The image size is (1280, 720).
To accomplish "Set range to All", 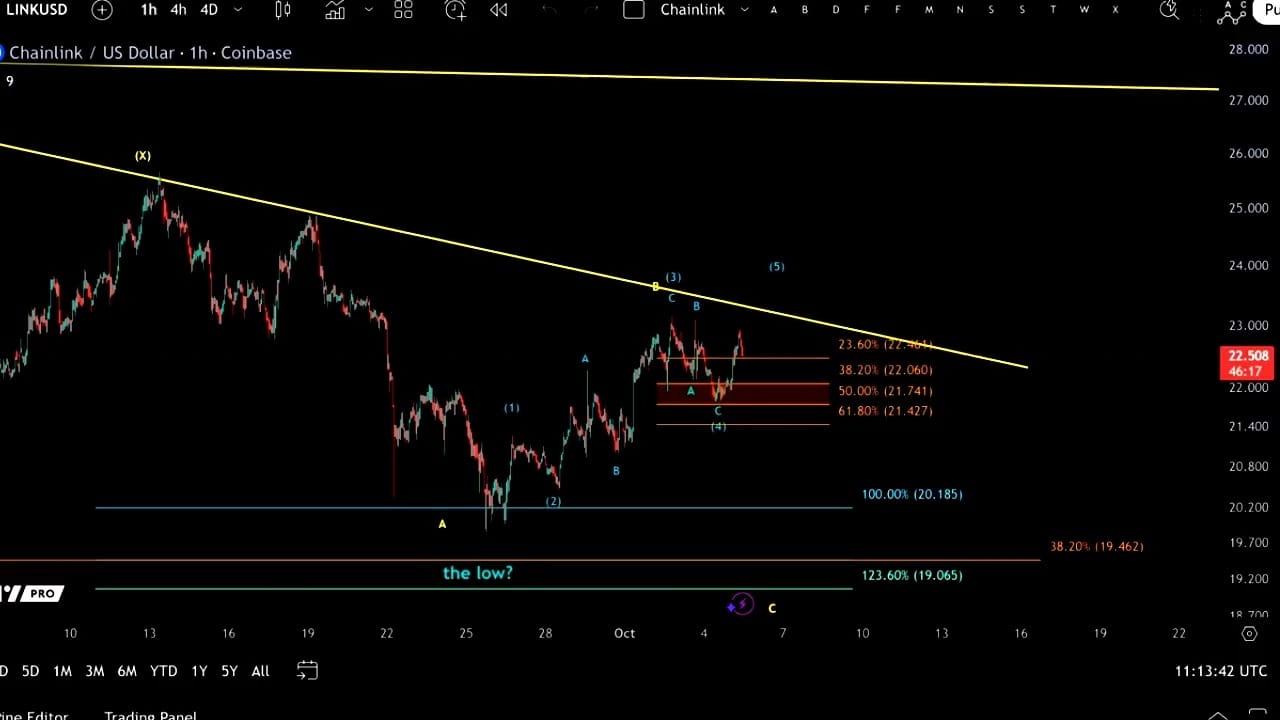I will [260, 671].
